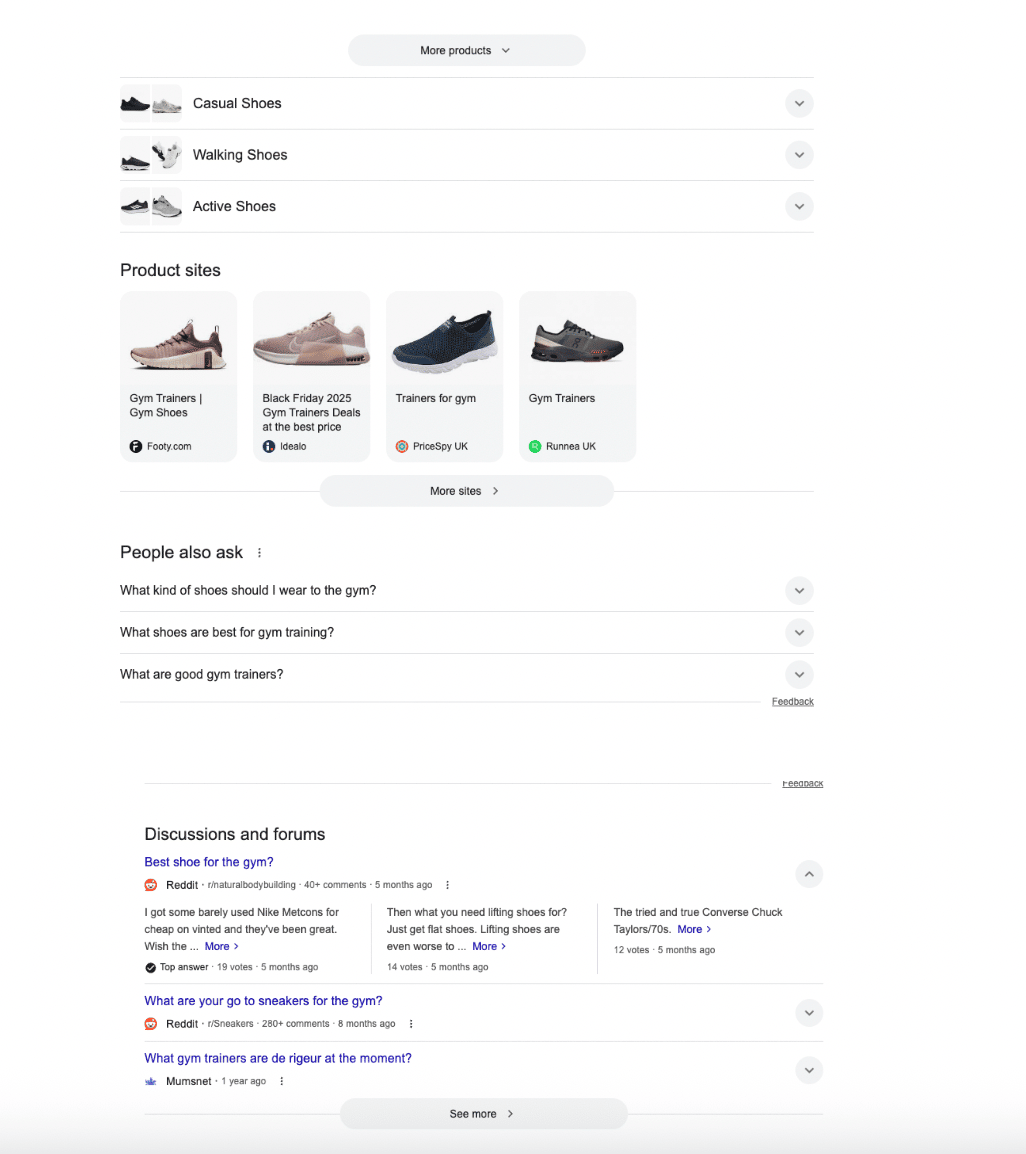The height and width of the screenshot is (1154, 1026).
Task: Click the Idealo site favicon
Action: pos(269,446)
